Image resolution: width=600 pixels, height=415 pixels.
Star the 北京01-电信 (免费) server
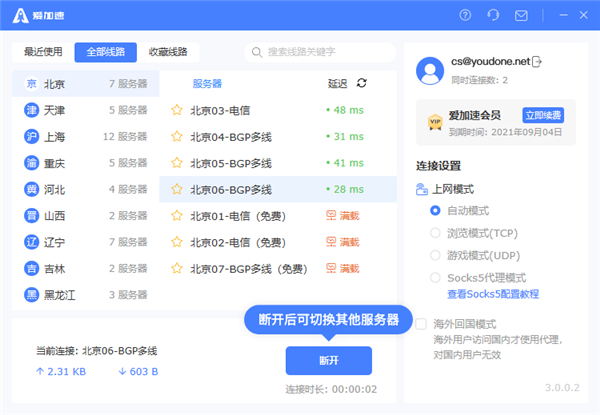point(177,216)
